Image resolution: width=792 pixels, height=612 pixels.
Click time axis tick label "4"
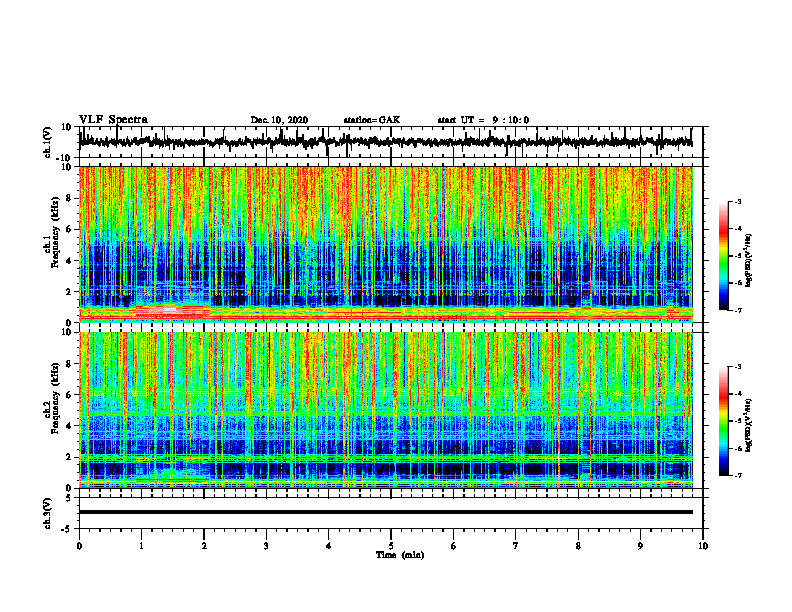329,546
